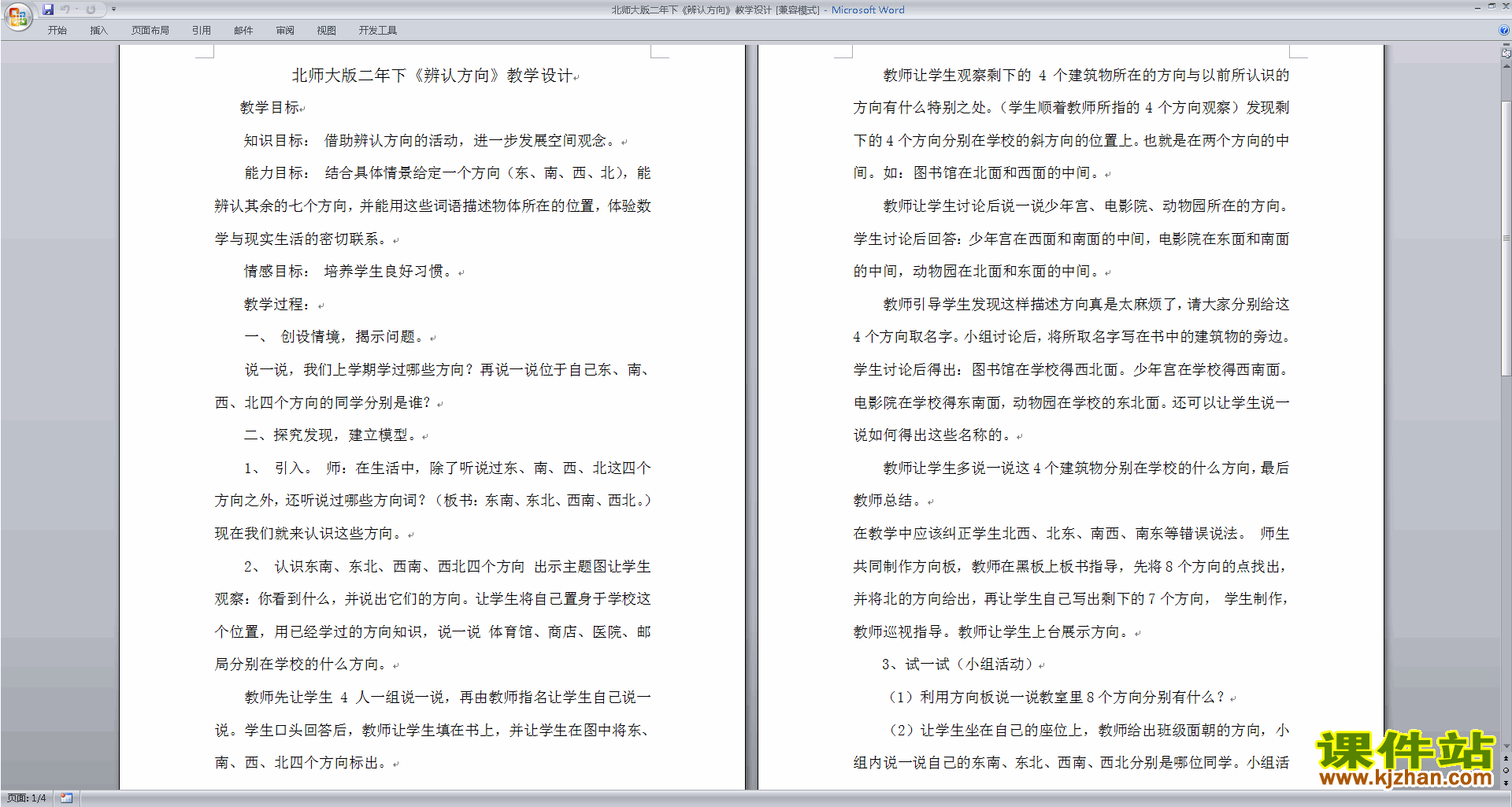Click the text 能力目标:
1512x807 pixels.
[x=276, y=173]
